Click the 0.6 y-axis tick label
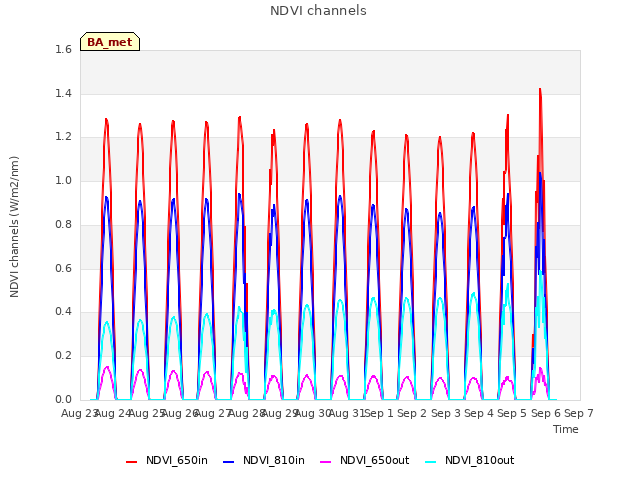The height and width of the screenshot is (480, 640). 63,268
